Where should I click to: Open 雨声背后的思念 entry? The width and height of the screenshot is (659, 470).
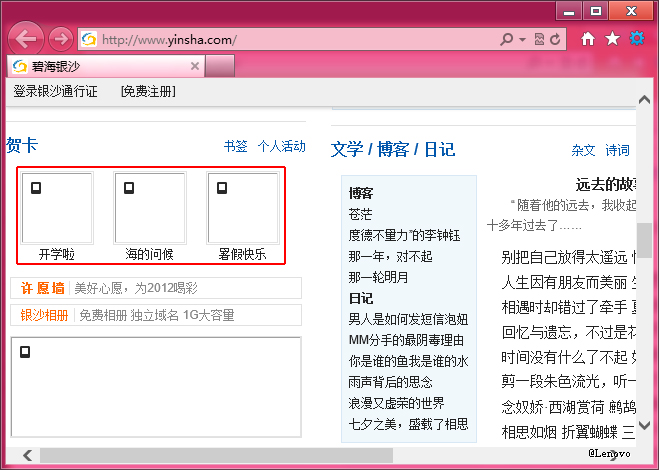[390, 382]
